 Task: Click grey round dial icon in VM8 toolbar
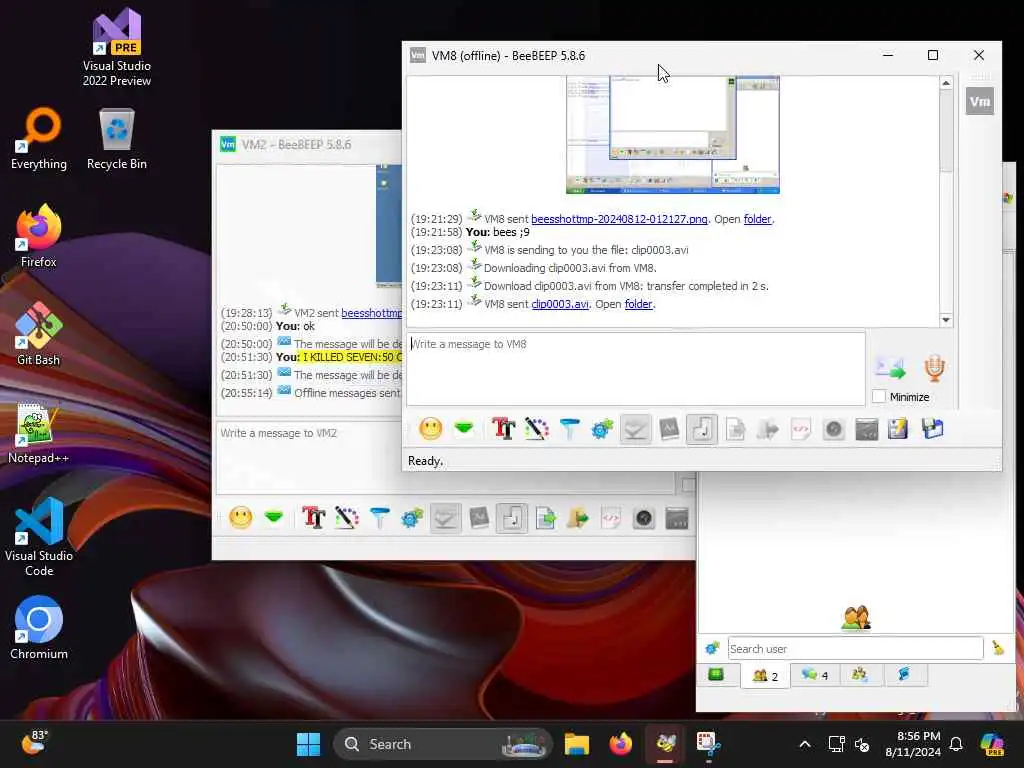834,429
